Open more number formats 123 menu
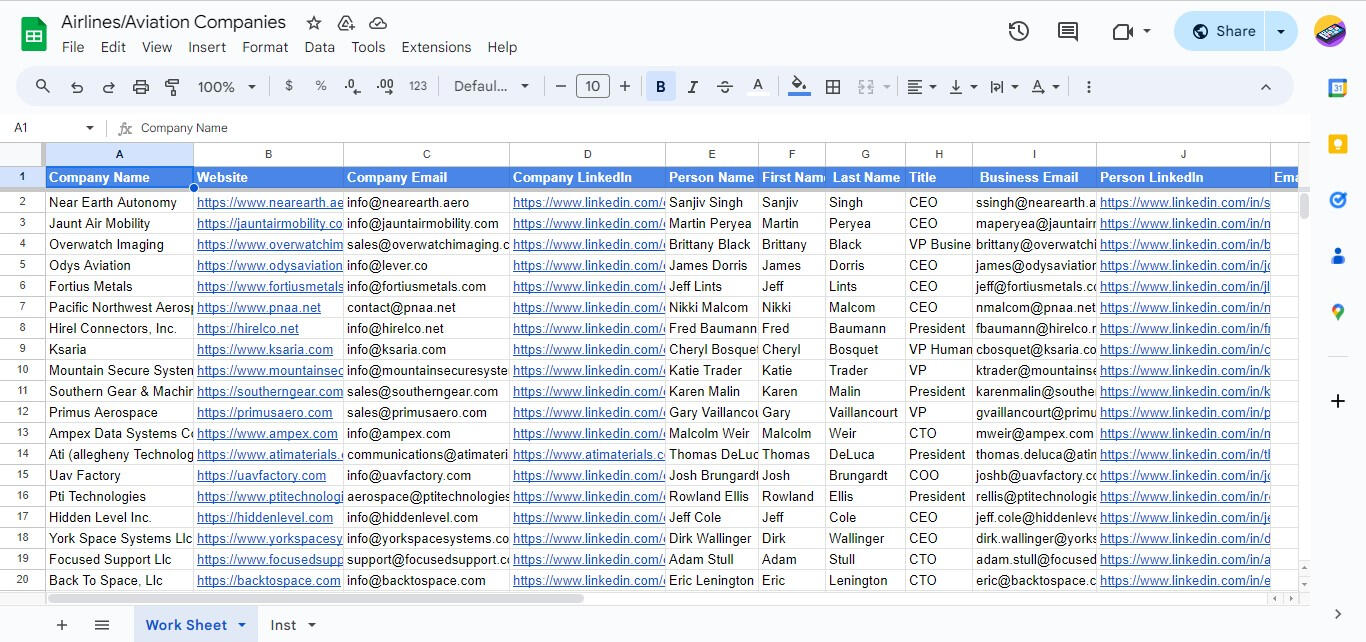 (x=418, y=87)
